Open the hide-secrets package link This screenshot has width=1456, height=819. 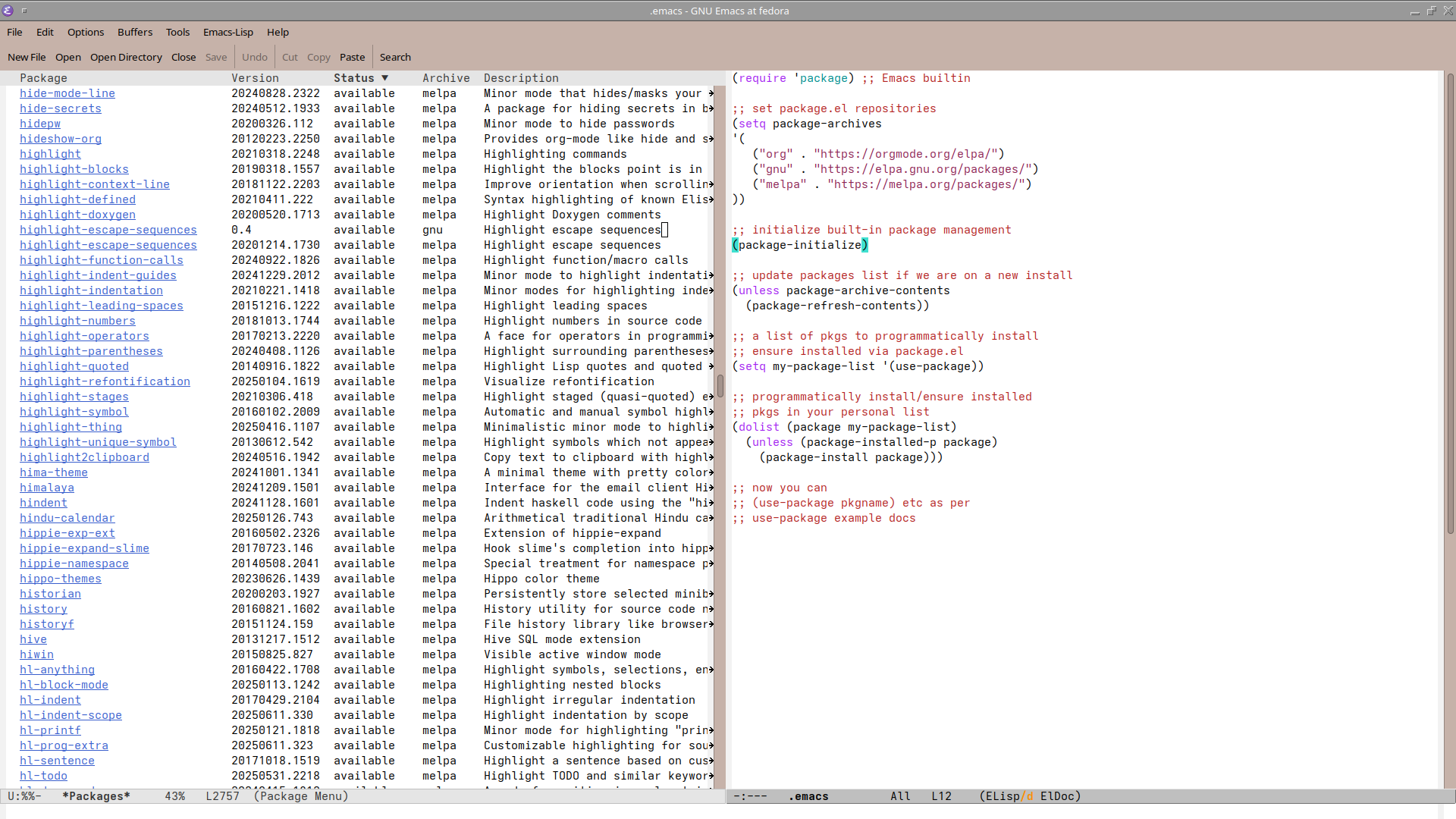(61, 108)
